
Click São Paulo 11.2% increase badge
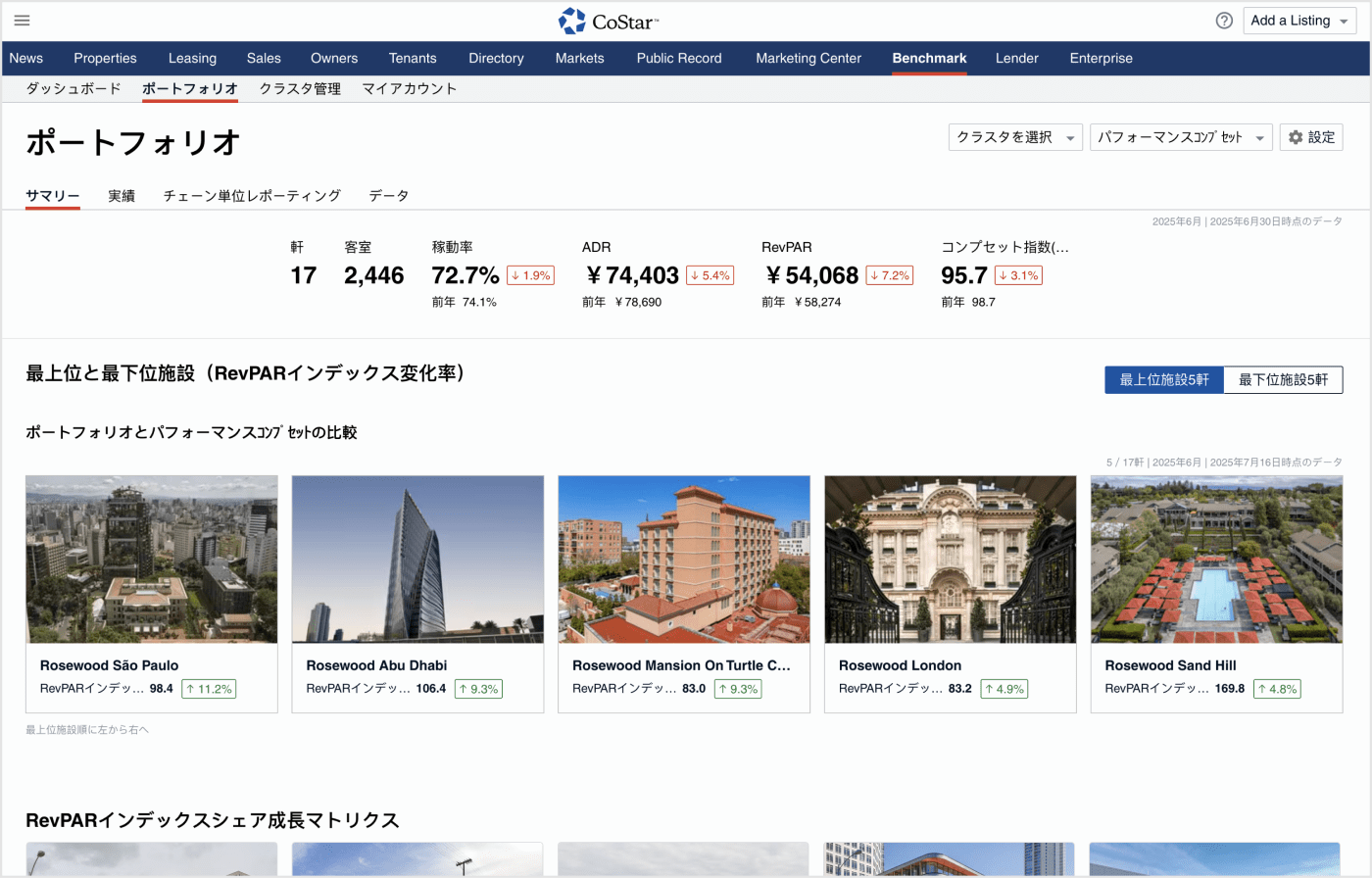(209, 689)
